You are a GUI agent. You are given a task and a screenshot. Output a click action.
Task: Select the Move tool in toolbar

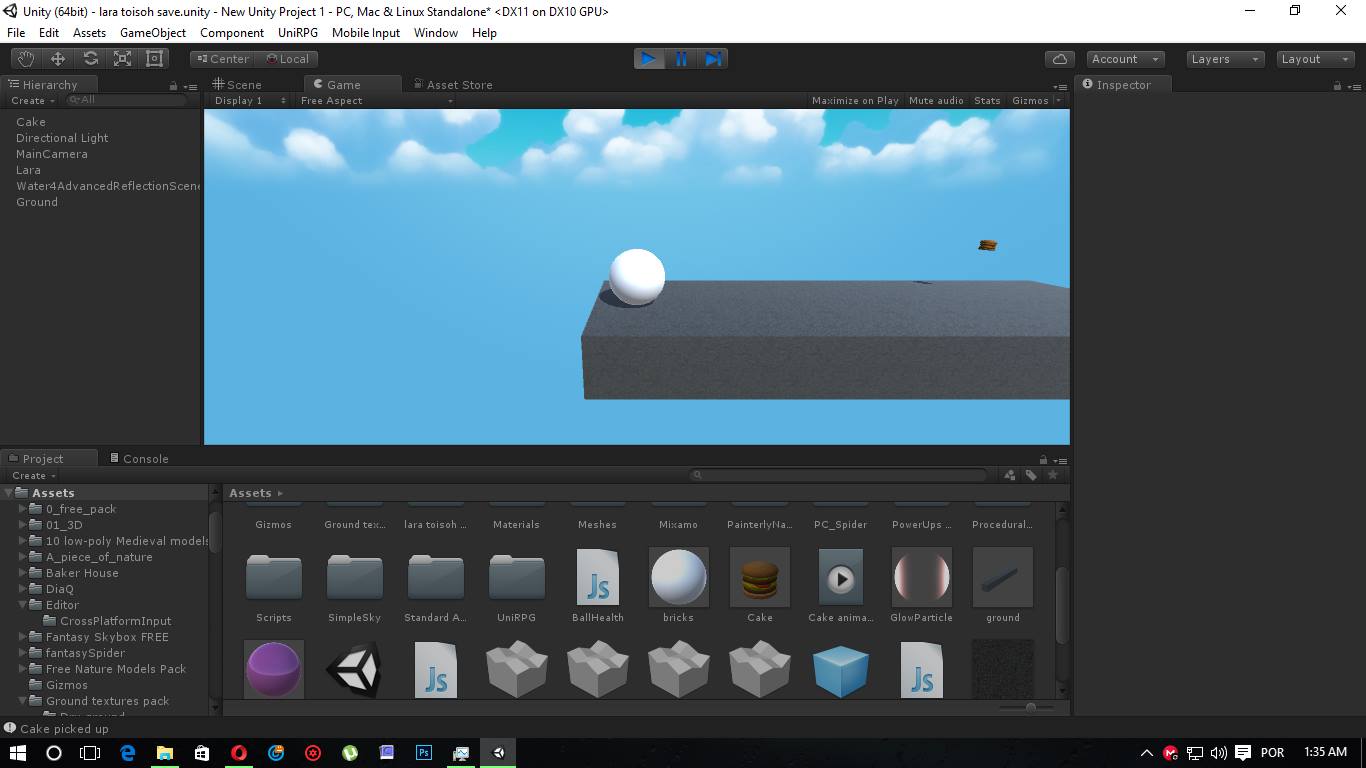(x=58, y=59)
